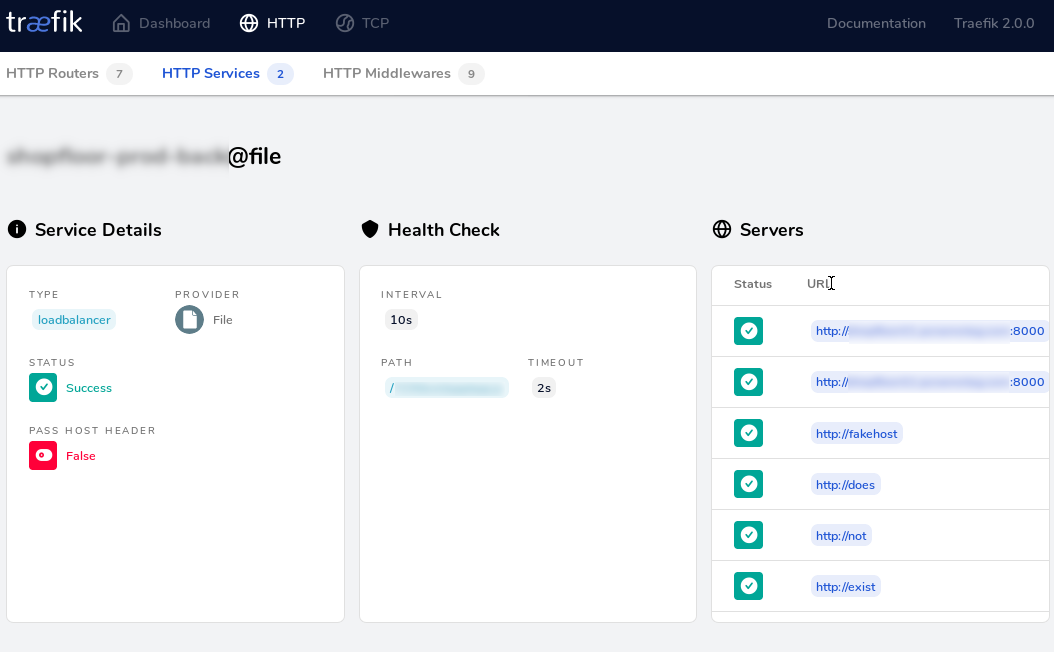The height and width of the screenshot is (652, 1054).
Task: Click the Service Details heading
Action: [98, 230]
